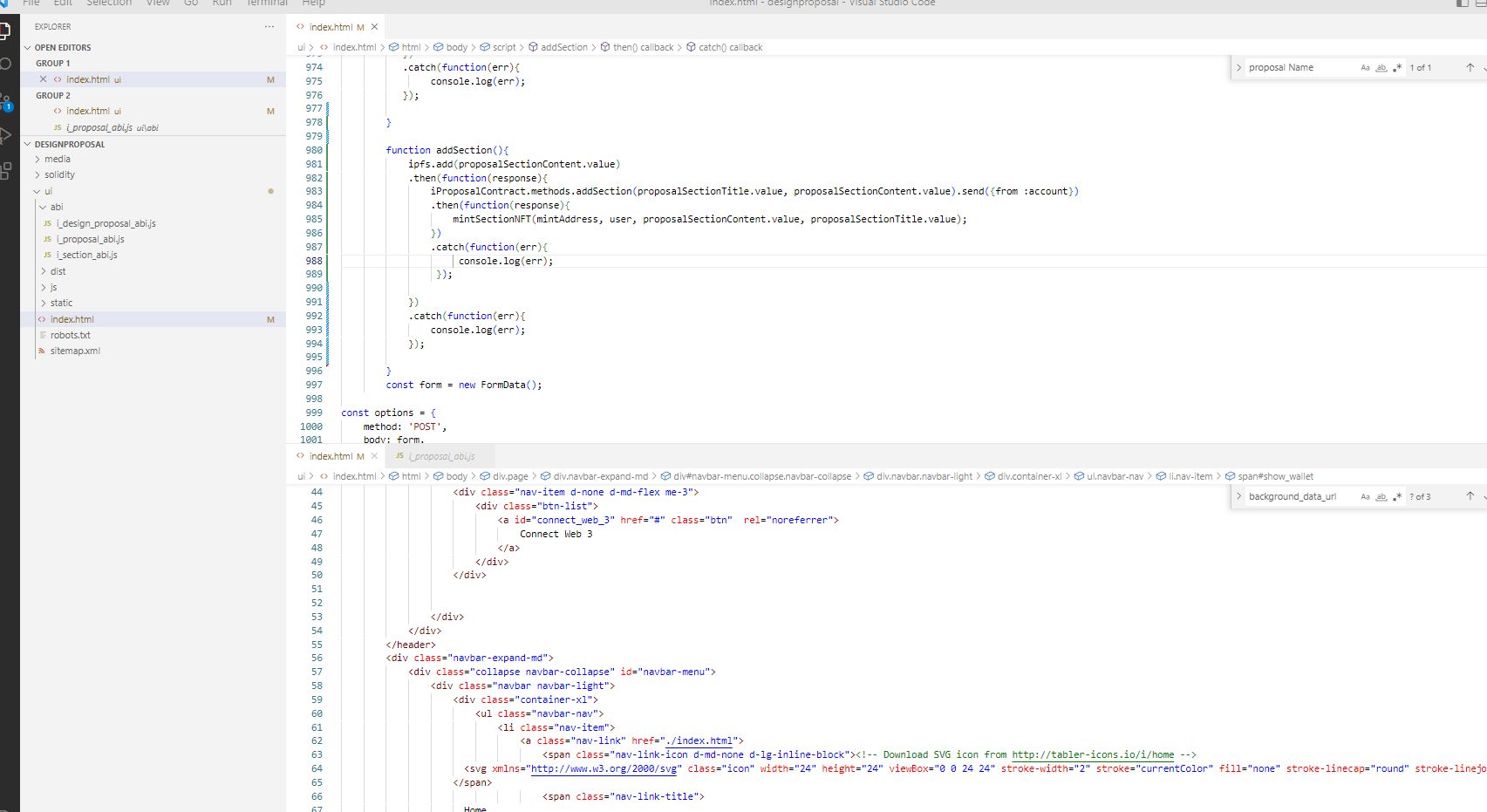This screenshot has width=1487, height=812.
Task: Open the Extensions view in activity bar
Action: 4,170
